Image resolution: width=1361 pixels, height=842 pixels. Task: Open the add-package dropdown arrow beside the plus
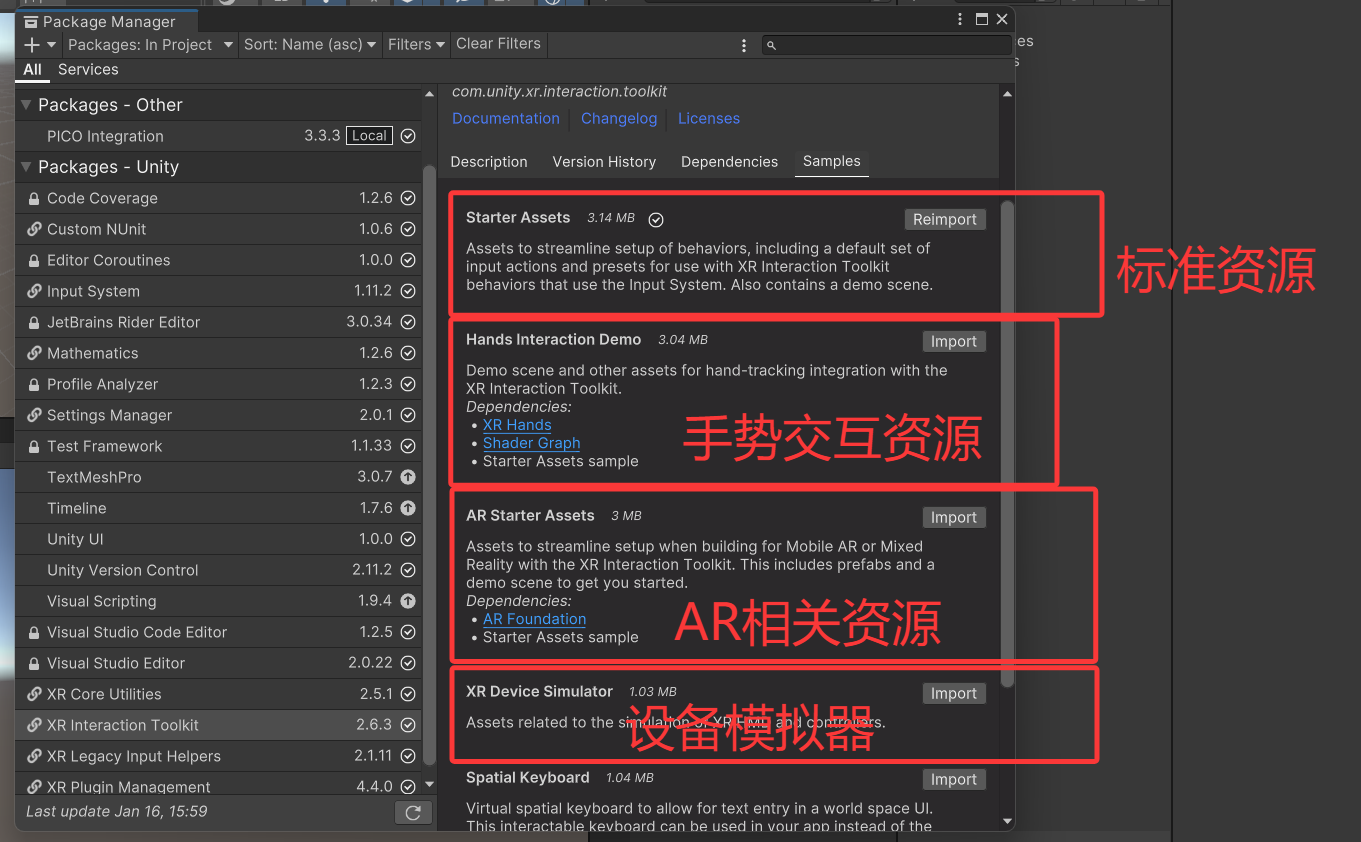[x=52, y=45]
